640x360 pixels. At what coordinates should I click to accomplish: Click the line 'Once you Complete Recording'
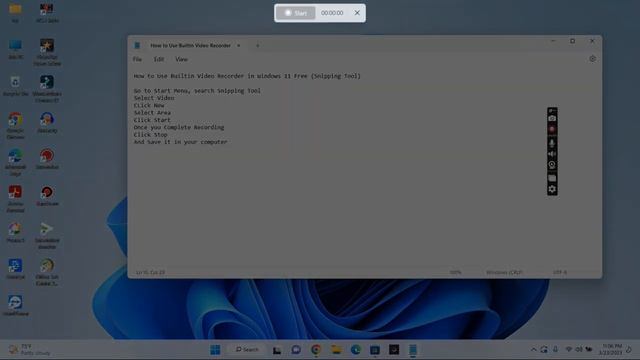point(179,127)
